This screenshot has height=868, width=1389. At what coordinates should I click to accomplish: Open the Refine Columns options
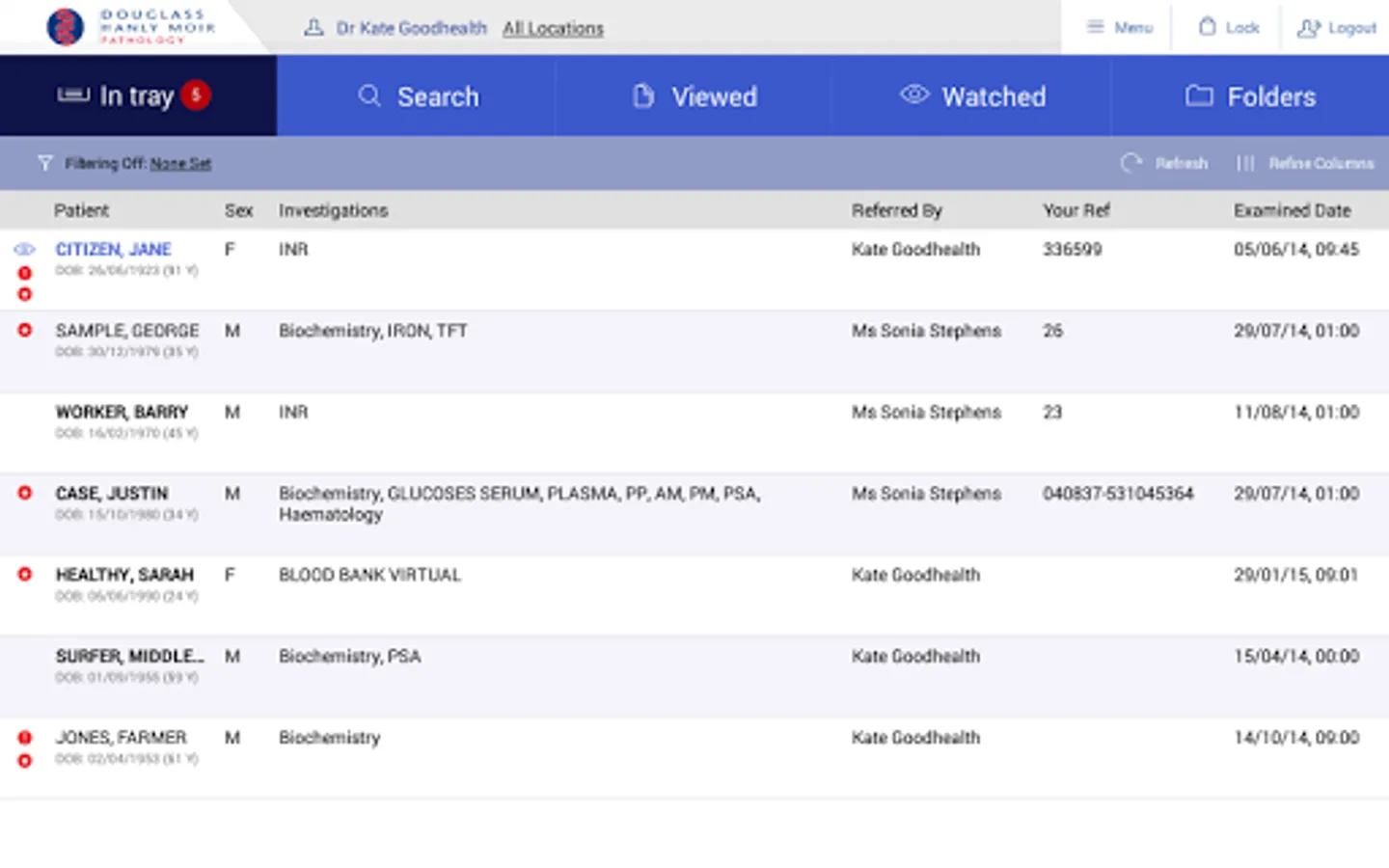tap(1305, 163)
